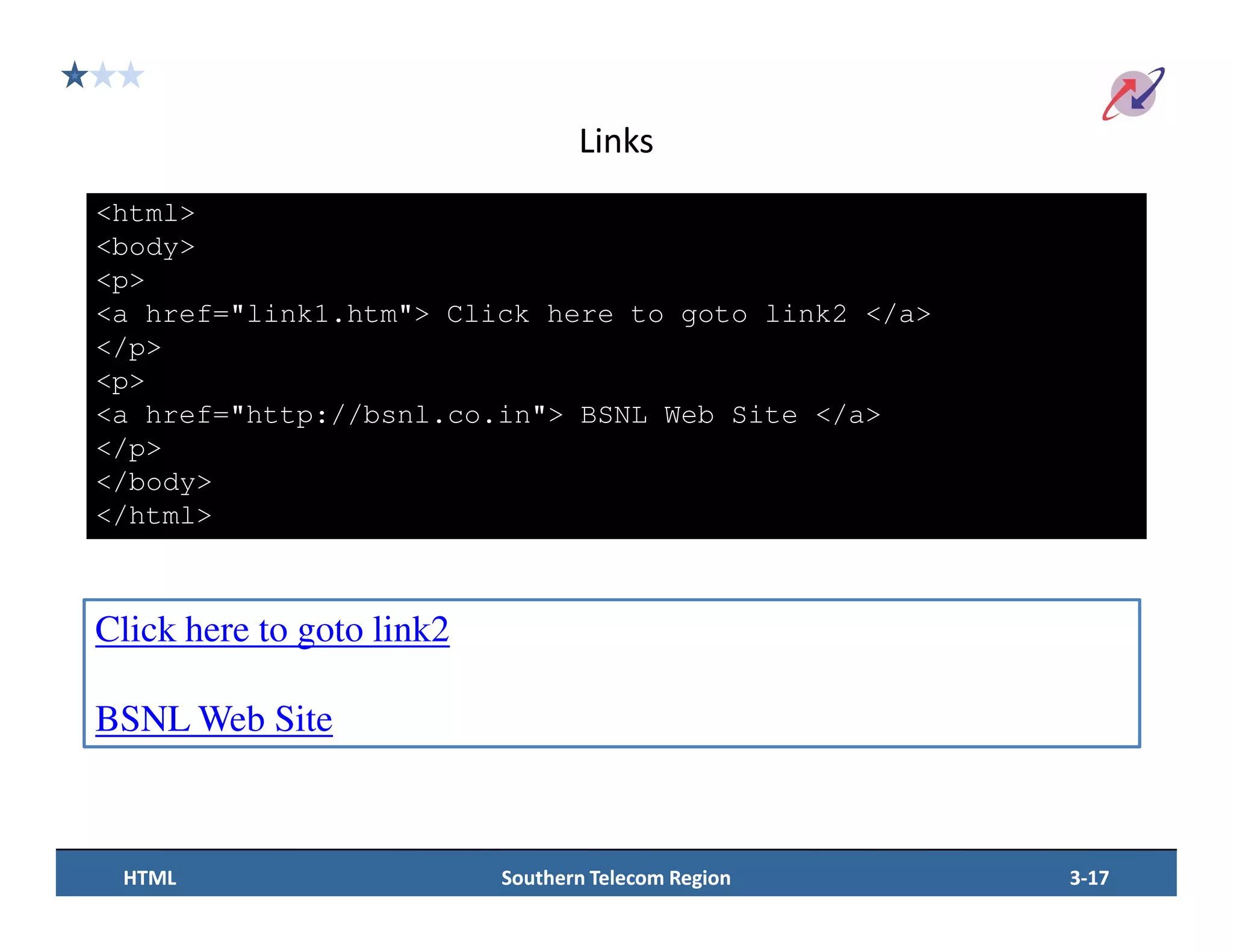Click the second opening p tag
The width and height of the screenshot is (1233, 952).
click(x=120, y=382)
